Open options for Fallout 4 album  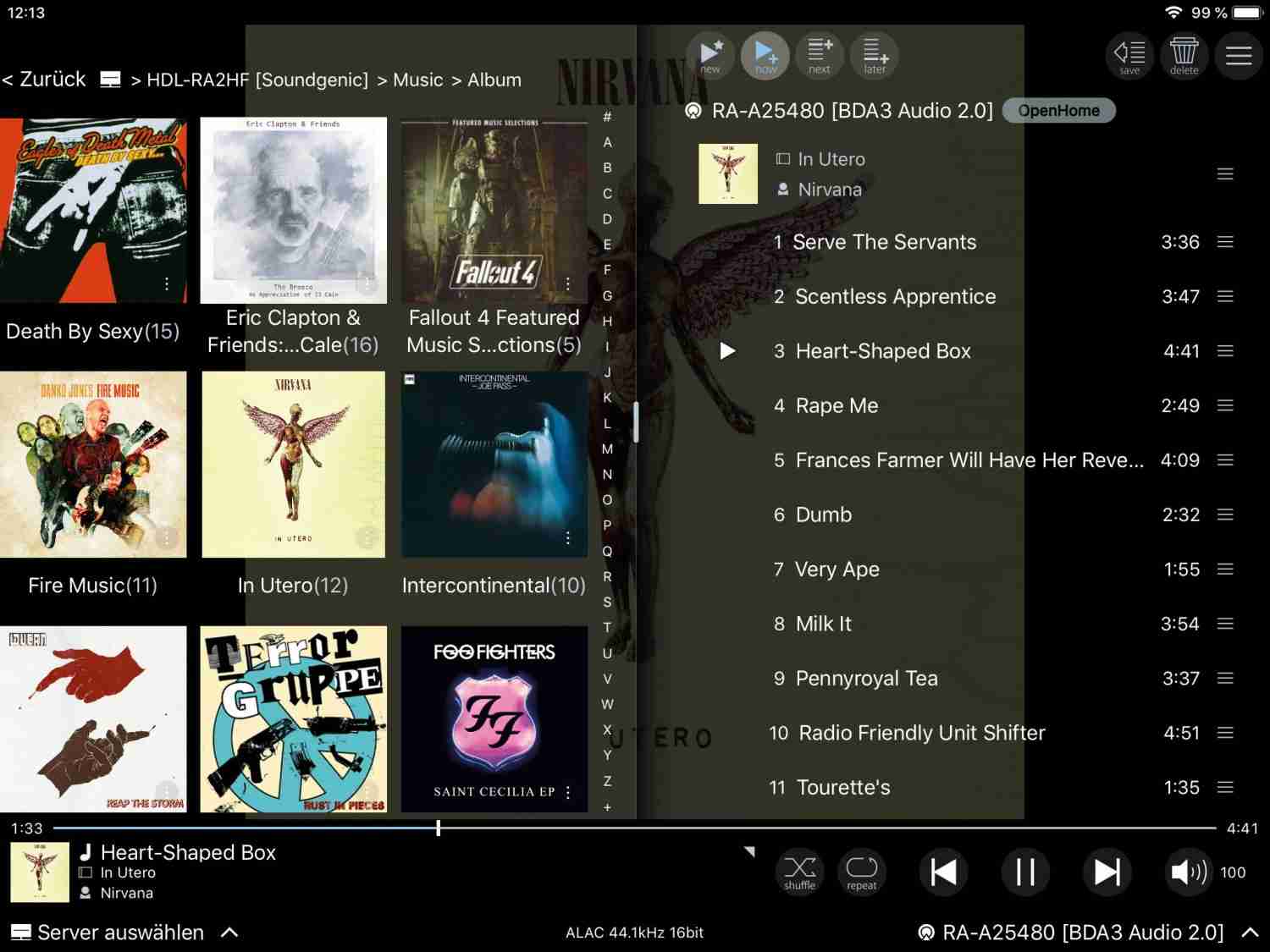[x=568, y=283]
